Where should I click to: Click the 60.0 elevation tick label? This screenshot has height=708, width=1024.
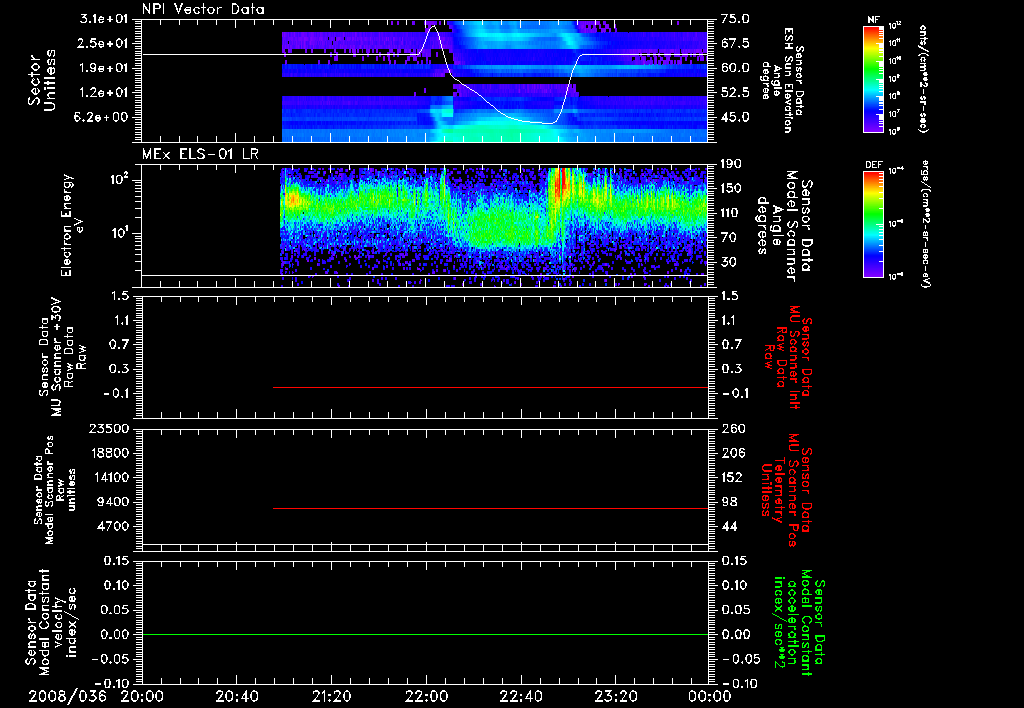[x=735, y=68]
